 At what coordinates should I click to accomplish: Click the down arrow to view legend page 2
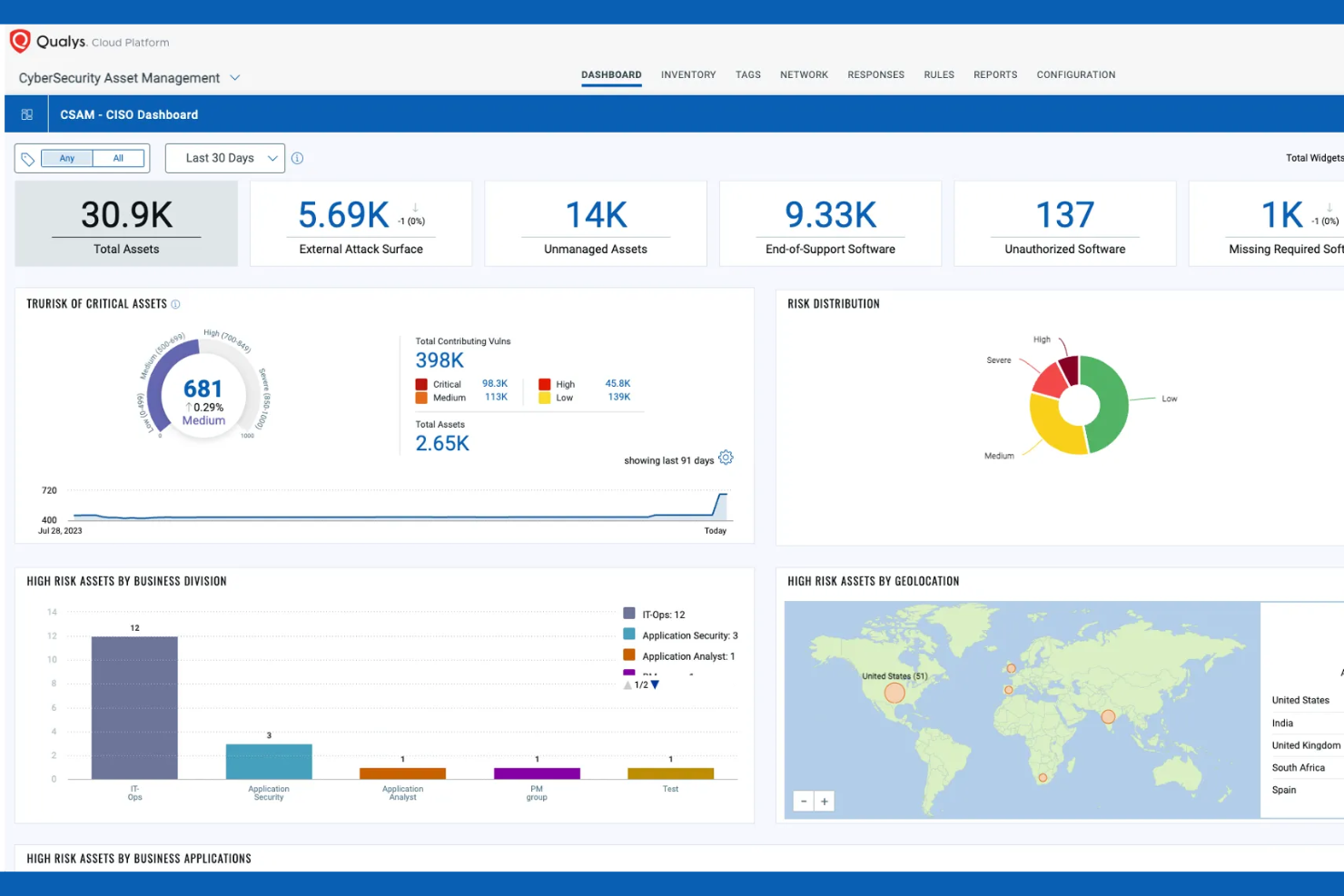pos(655,684)
